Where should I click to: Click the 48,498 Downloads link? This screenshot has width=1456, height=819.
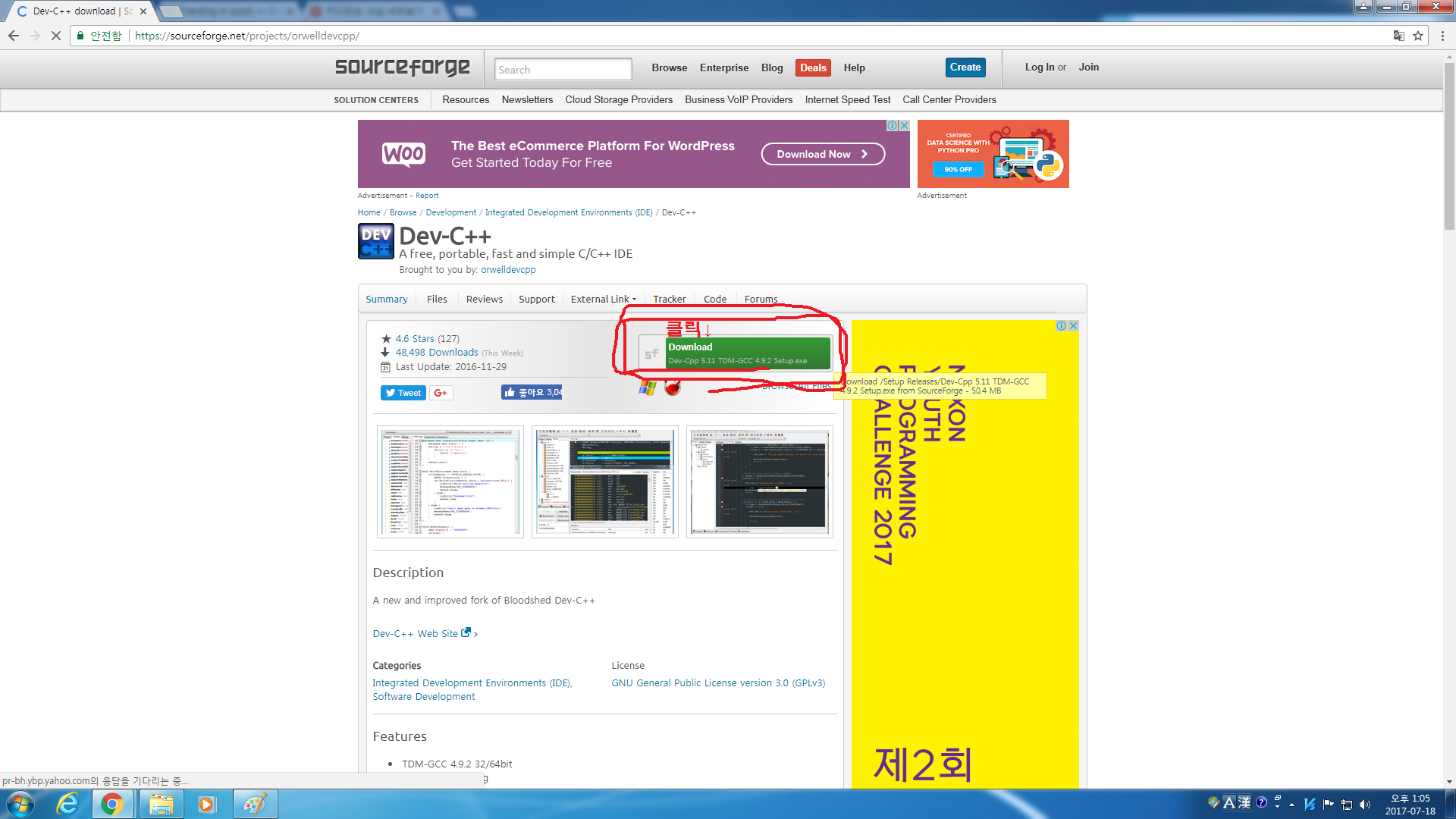(x=437, y=352)
